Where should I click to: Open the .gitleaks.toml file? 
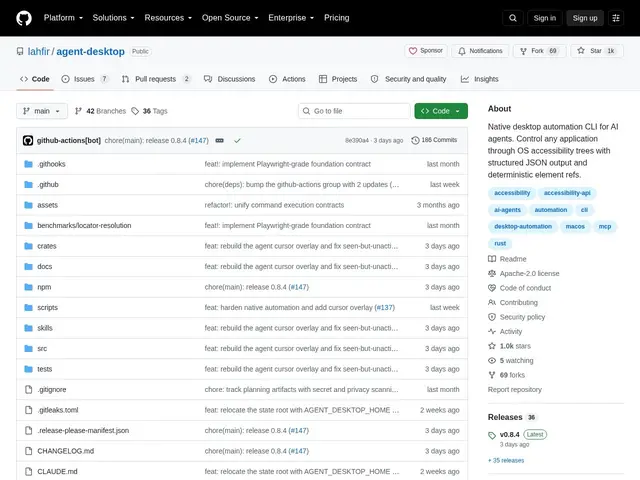tap(58, 410)
